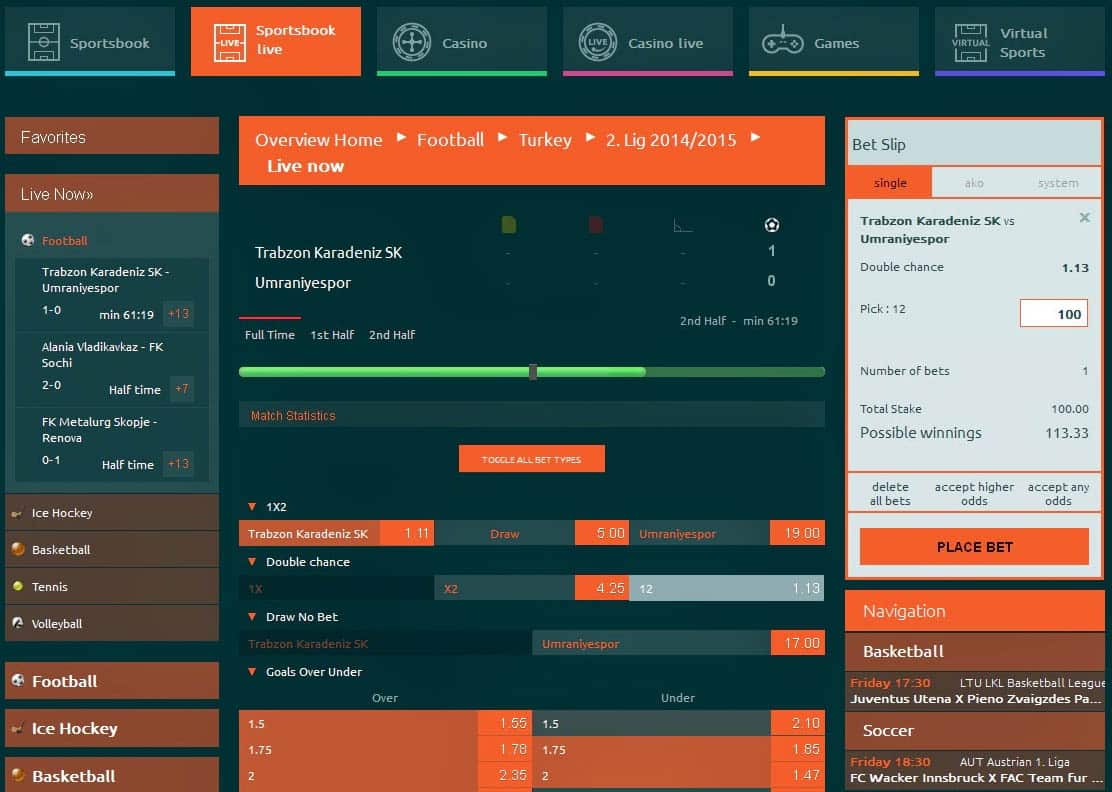The width and height of the screenshot is (1112, 792).
Task: Remove Trabzon bet from Bet Slip with X
Action: pyautogui.click(x=1084, y=218)
